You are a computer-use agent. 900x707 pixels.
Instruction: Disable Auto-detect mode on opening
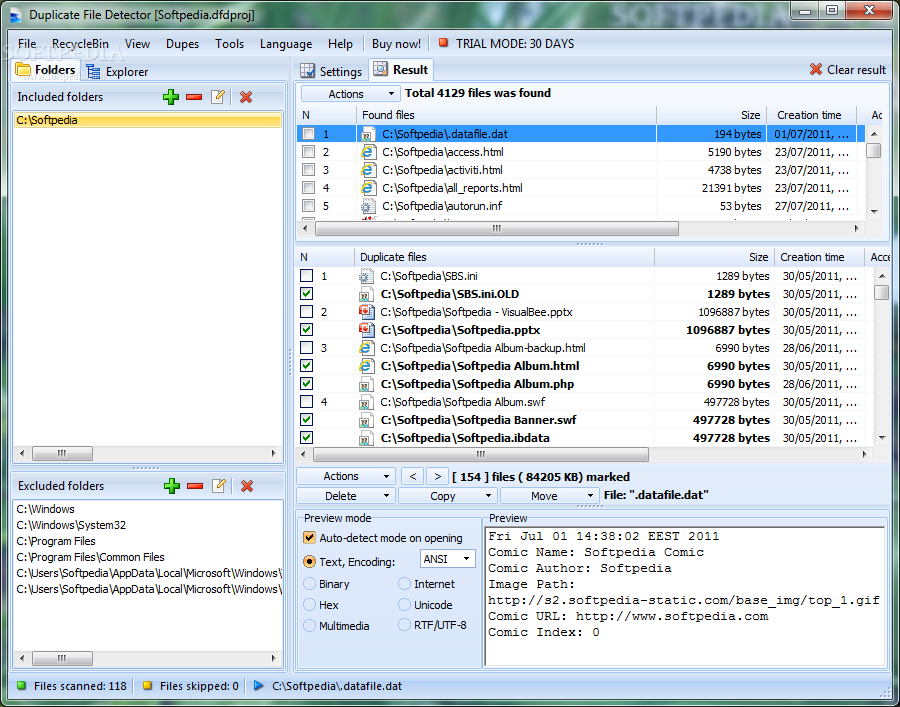pos(309,538)
